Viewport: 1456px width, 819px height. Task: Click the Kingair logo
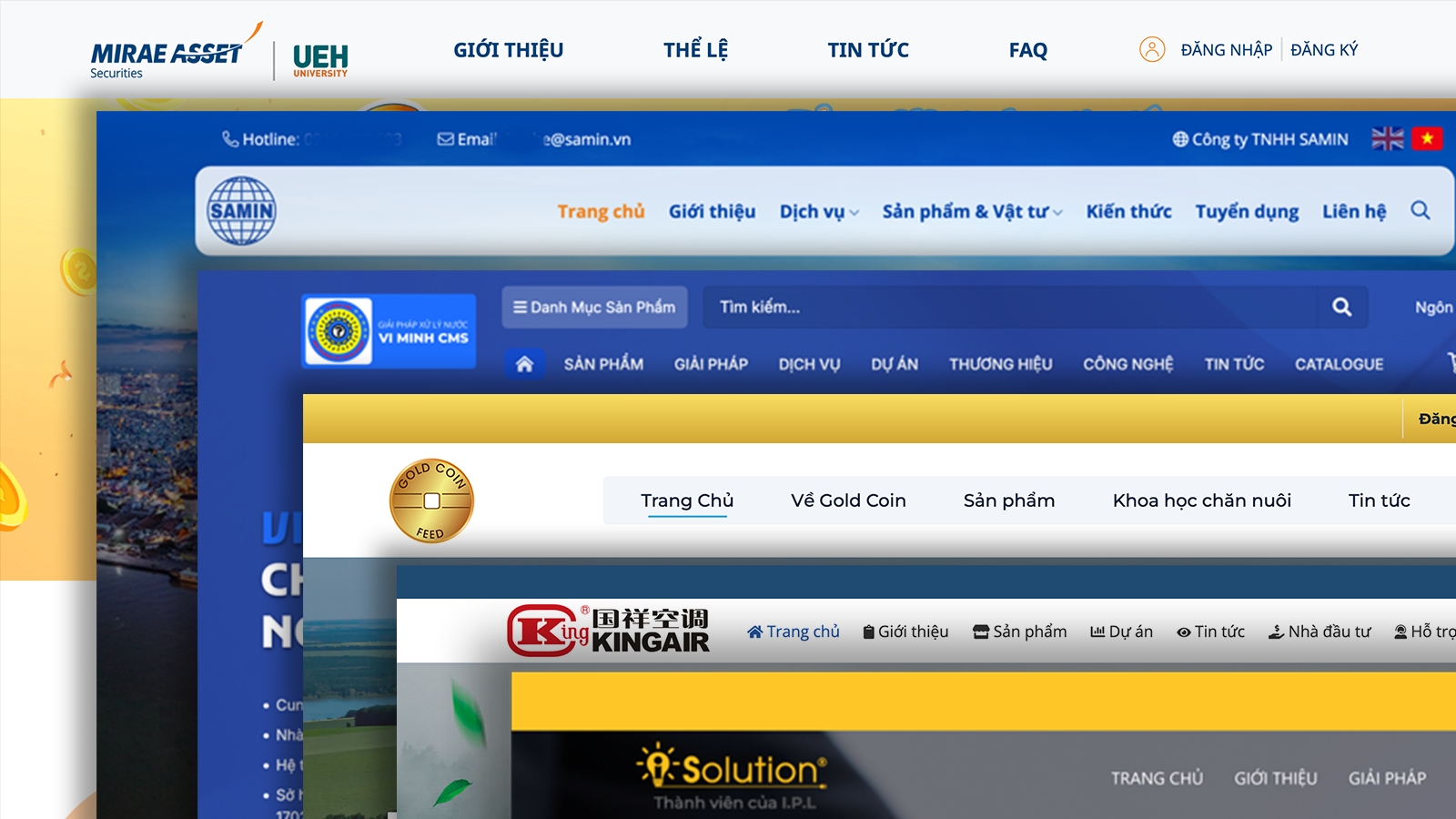pyautogui.click(x=608, y=630)
